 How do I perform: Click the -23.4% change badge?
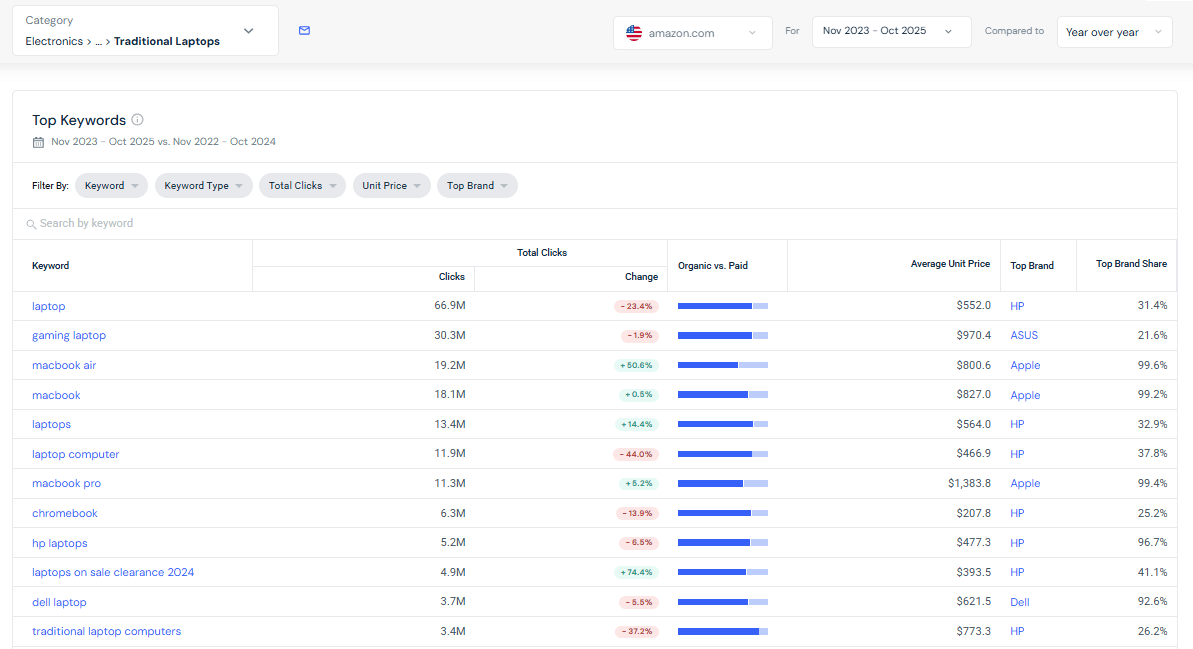click(x=636, y=306)
